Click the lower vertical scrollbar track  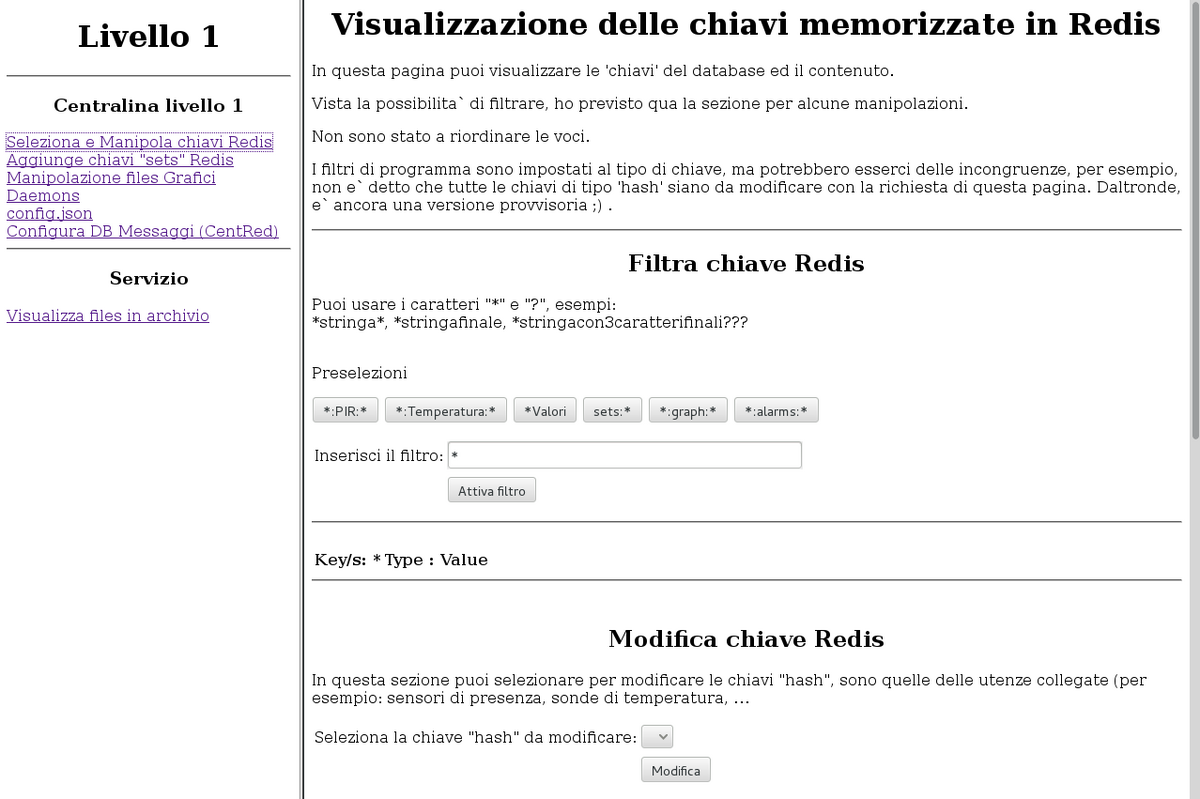click(x=1194, y=620)
